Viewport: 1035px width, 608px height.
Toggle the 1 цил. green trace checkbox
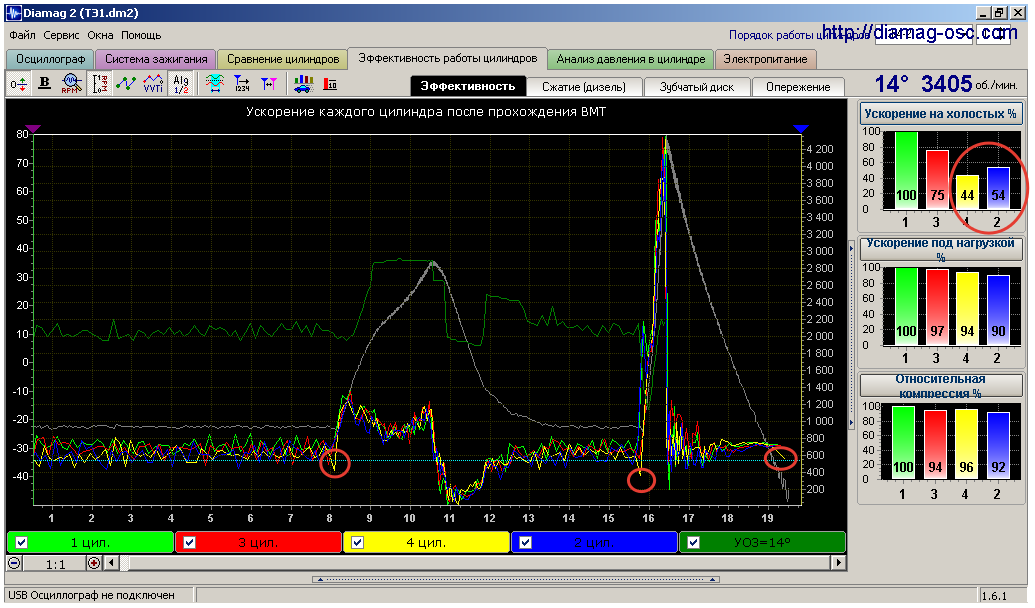pos(22,543)
